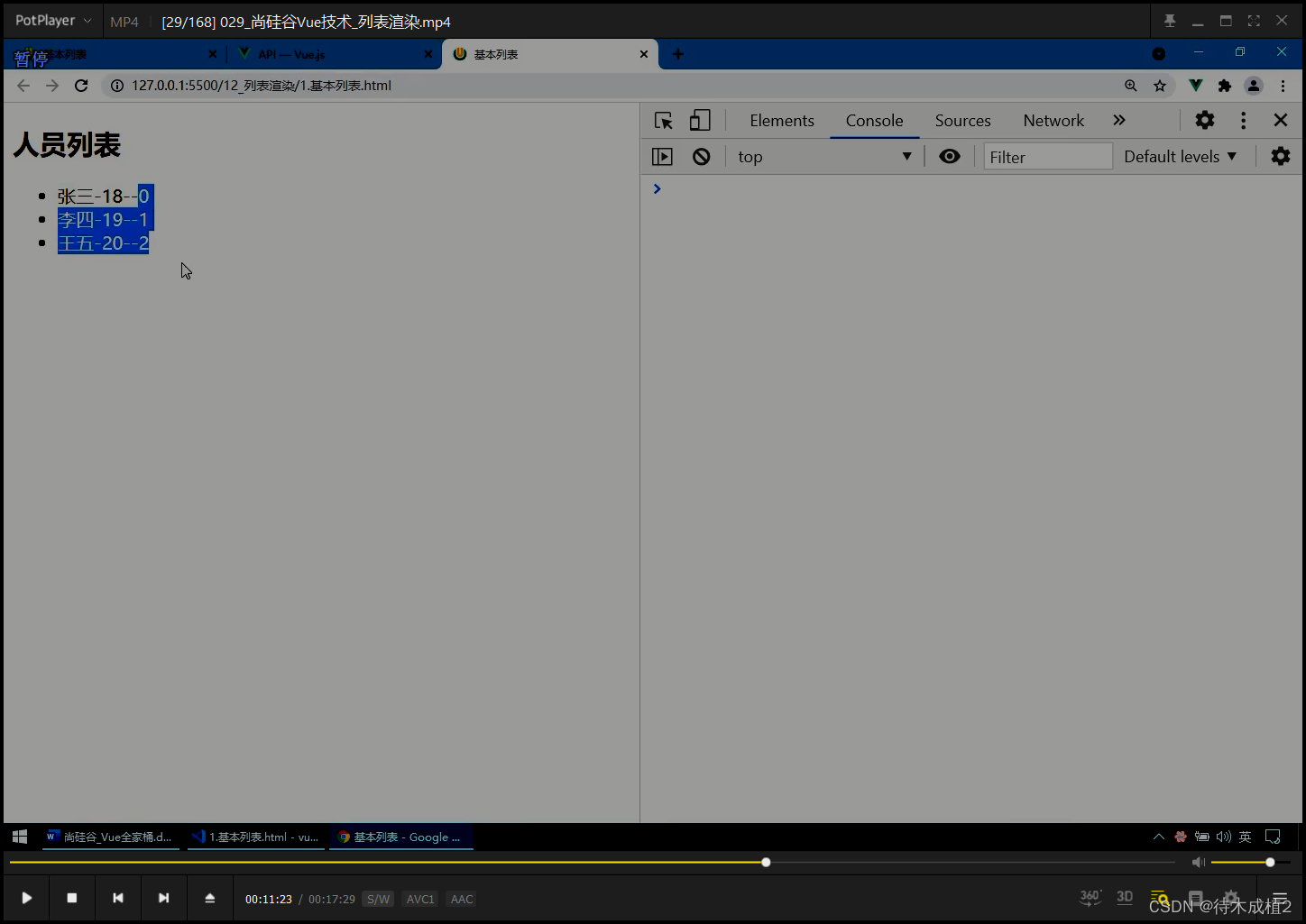Open PotPlayer main menu dropdown
The width and height of the screenshot is (1306, 924).
pyautogui.click(x=53, y=20)
